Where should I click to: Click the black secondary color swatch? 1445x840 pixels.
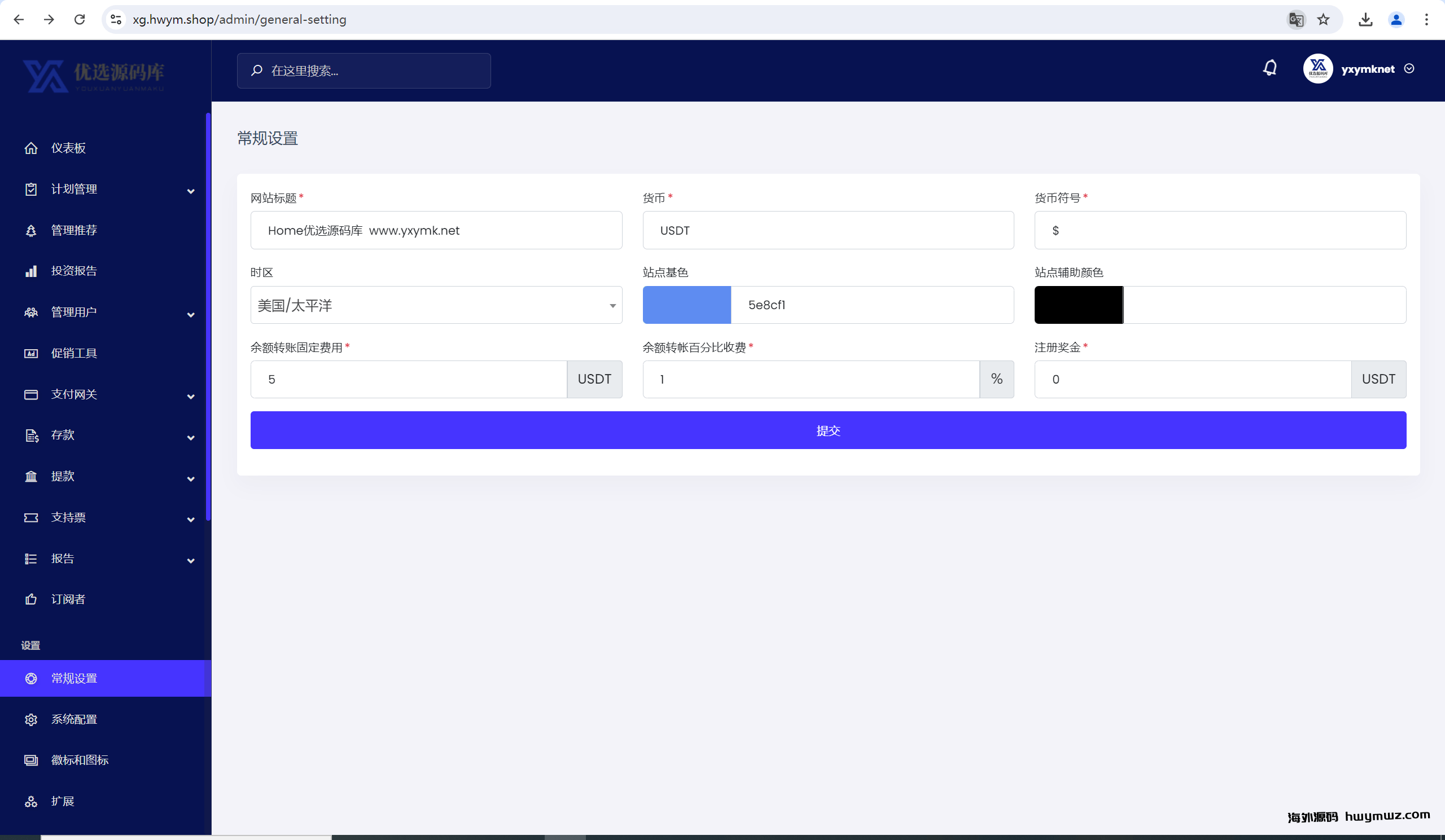tap(1078, 305)
